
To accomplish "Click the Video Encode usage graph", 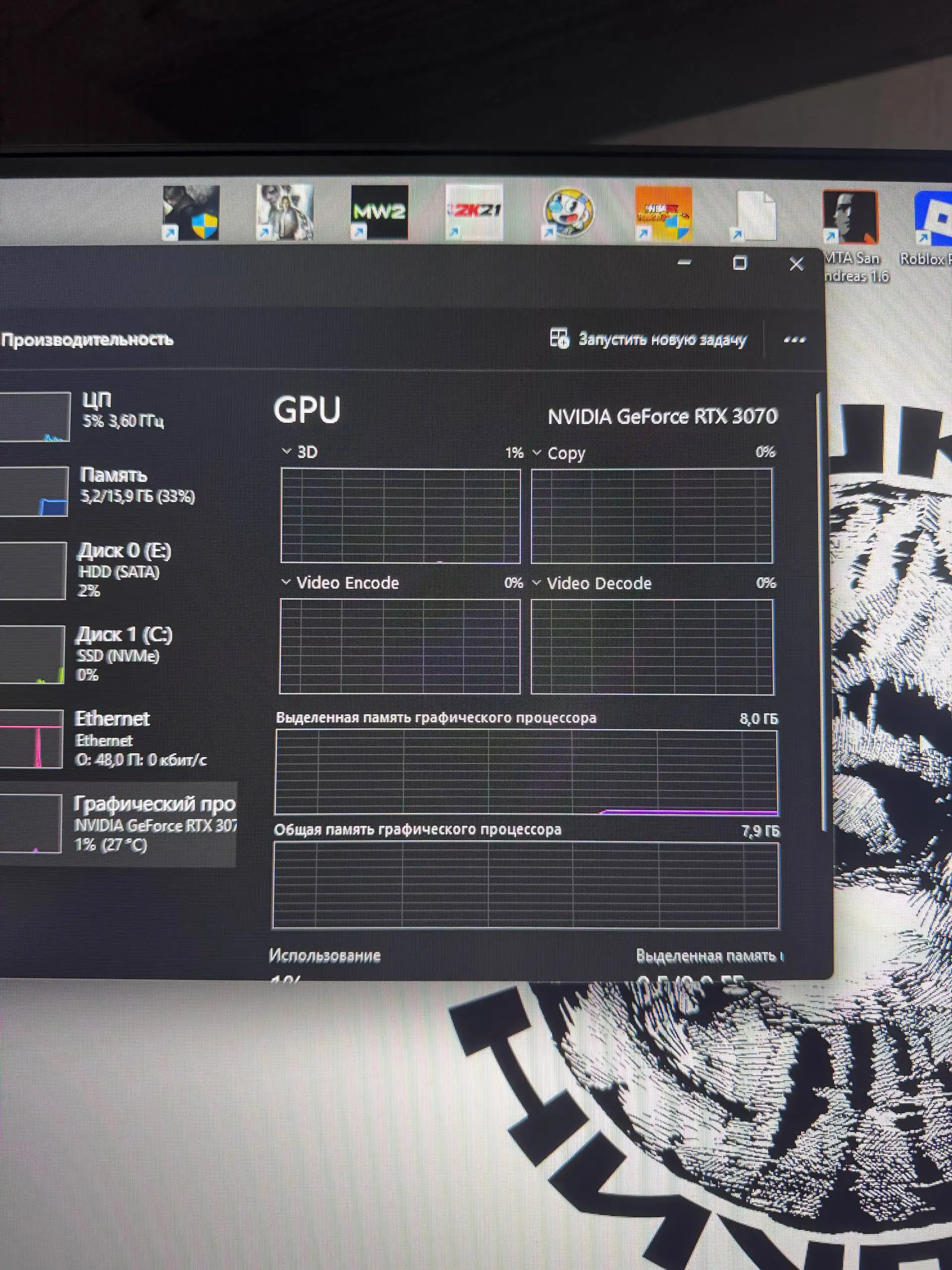I will pyautogui.click(x=400, y=646).
